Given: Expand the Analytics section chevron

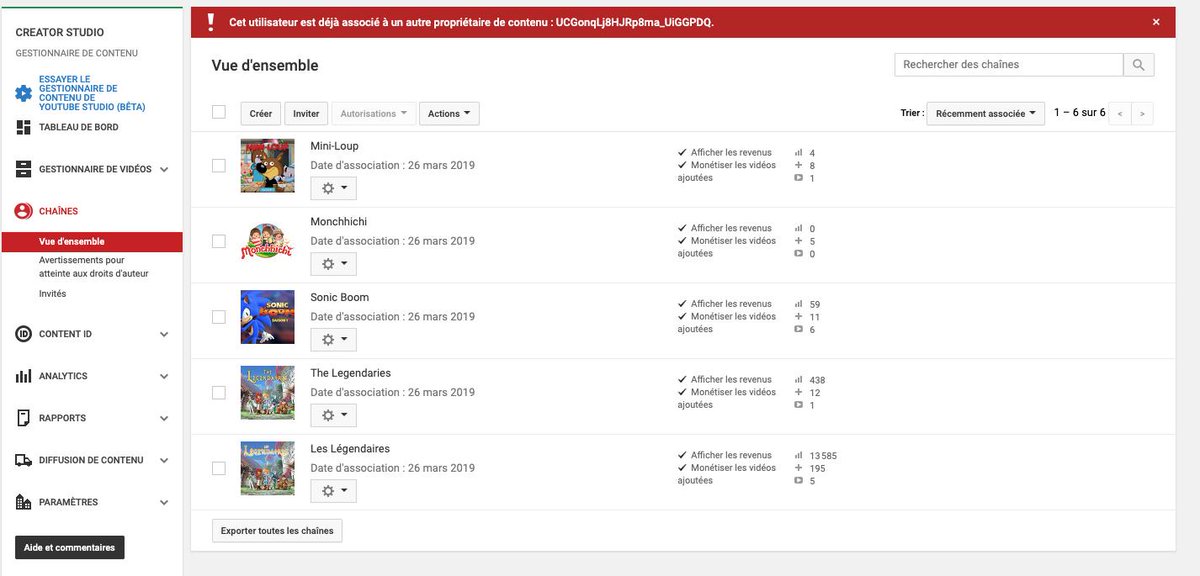Looking at the screenshot, I should click(x=164, y=376).
